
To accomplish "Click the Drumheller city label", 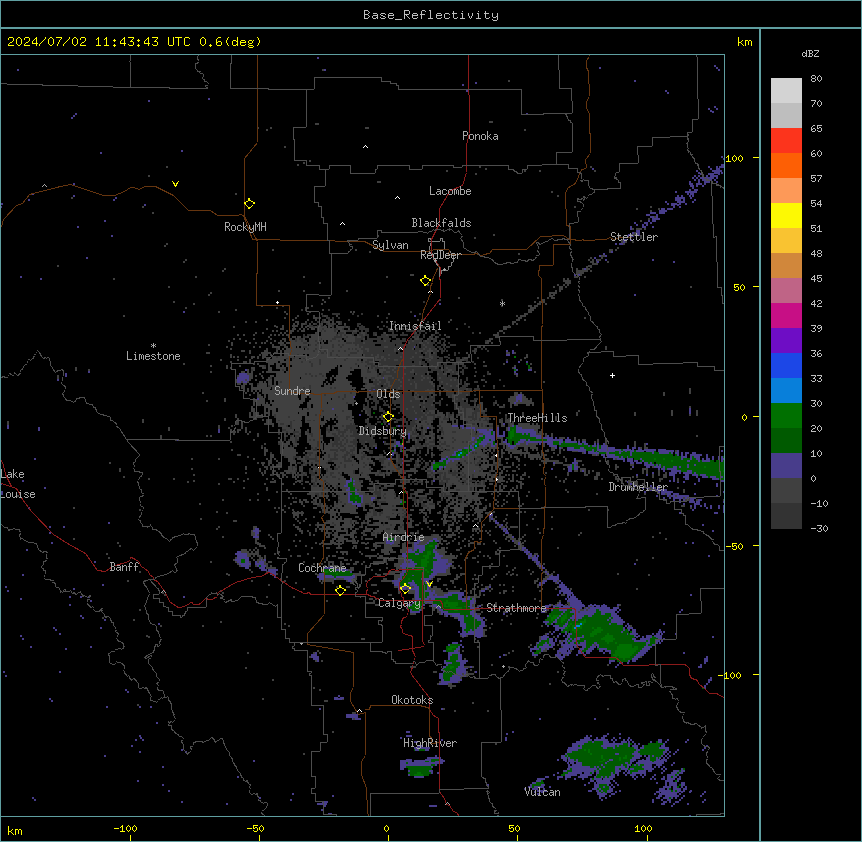I will (x=638, y=487).
